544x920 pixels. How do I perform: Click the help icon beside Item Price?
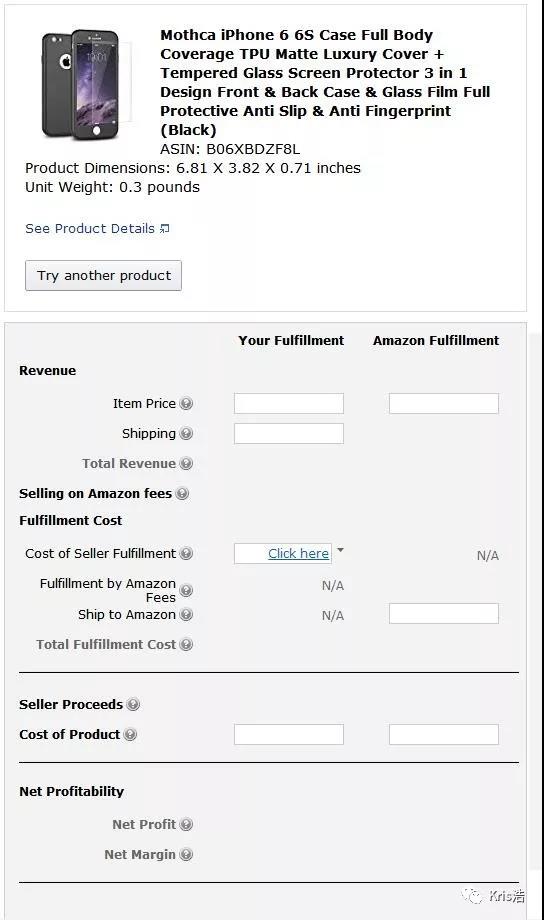(186, 404)
